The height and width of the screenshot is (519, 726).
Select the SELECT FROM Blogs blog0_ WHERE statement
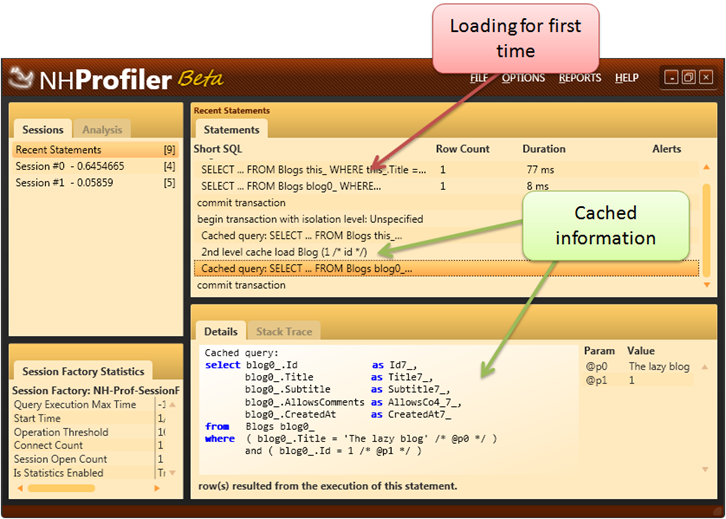(446, 186)
